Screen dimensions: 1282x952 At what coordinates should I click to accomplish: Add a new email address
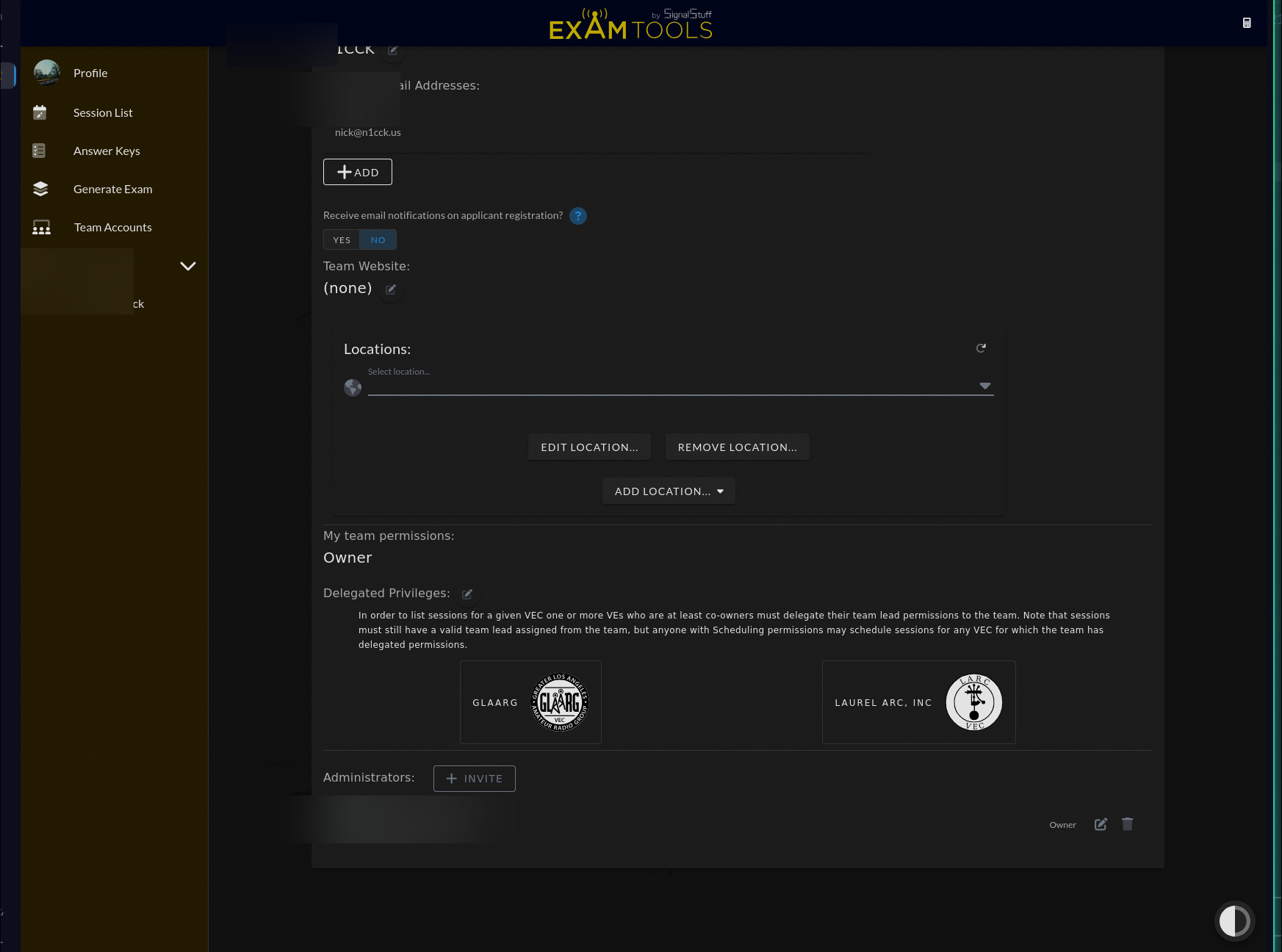coord(358,172)
